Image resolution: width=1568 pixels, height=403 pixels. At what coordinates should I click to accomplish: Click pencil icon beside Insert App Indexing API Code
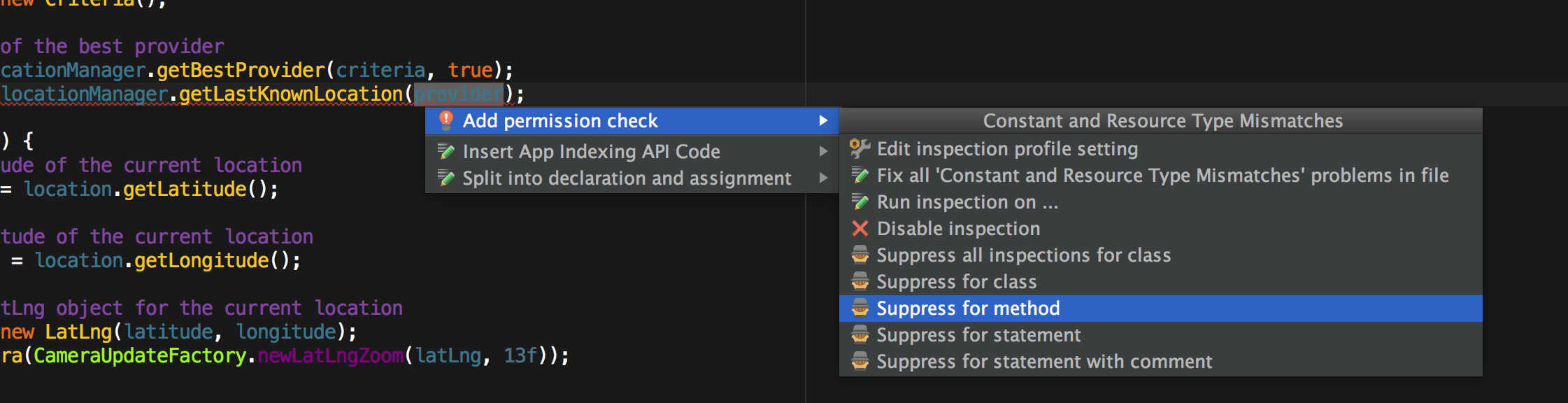point(446,151)
